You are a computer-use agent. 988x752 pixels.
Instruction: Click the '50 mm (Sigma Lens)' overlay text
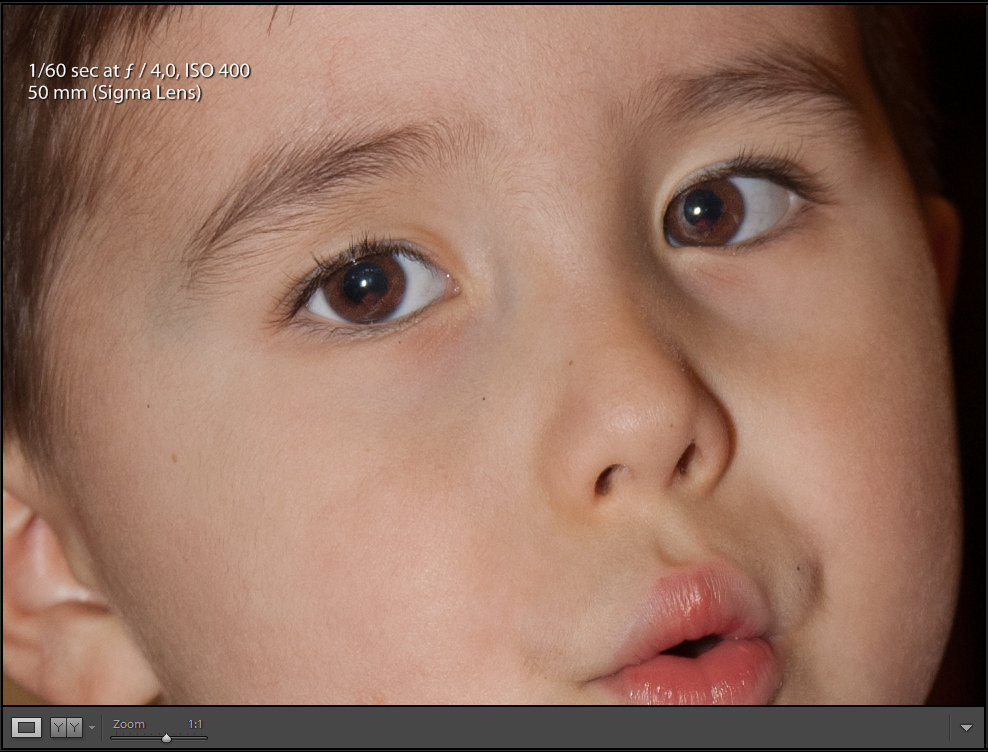tap(115, 93)
